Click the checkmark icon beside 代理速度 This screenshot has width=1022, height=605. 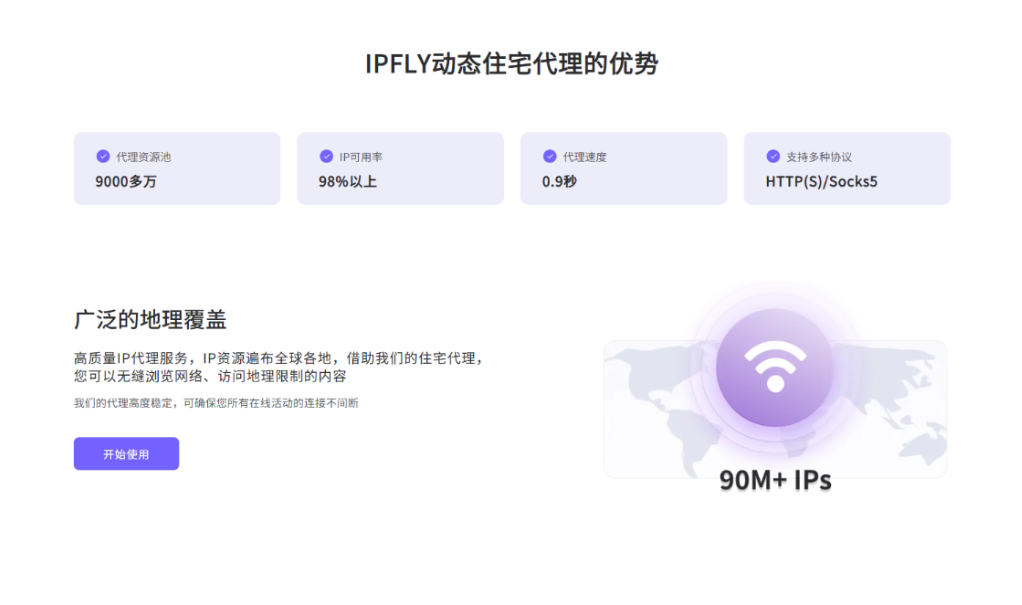548,156
